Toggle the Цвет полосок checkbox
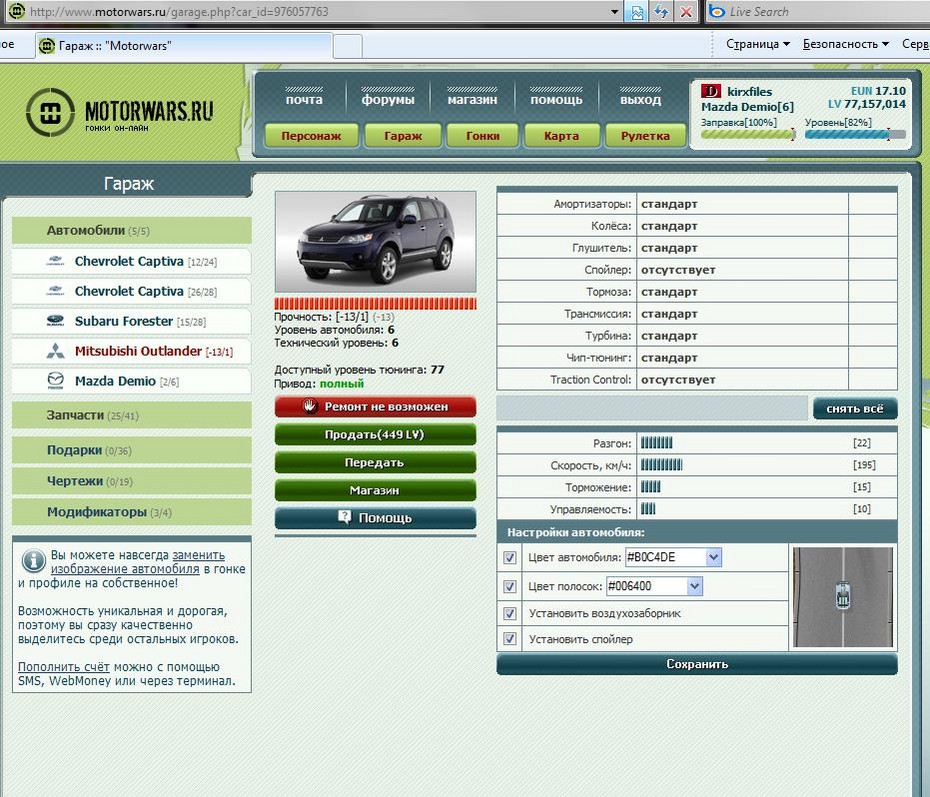The width and height of the screenshot is (930, 797). (x=509, y=586)
